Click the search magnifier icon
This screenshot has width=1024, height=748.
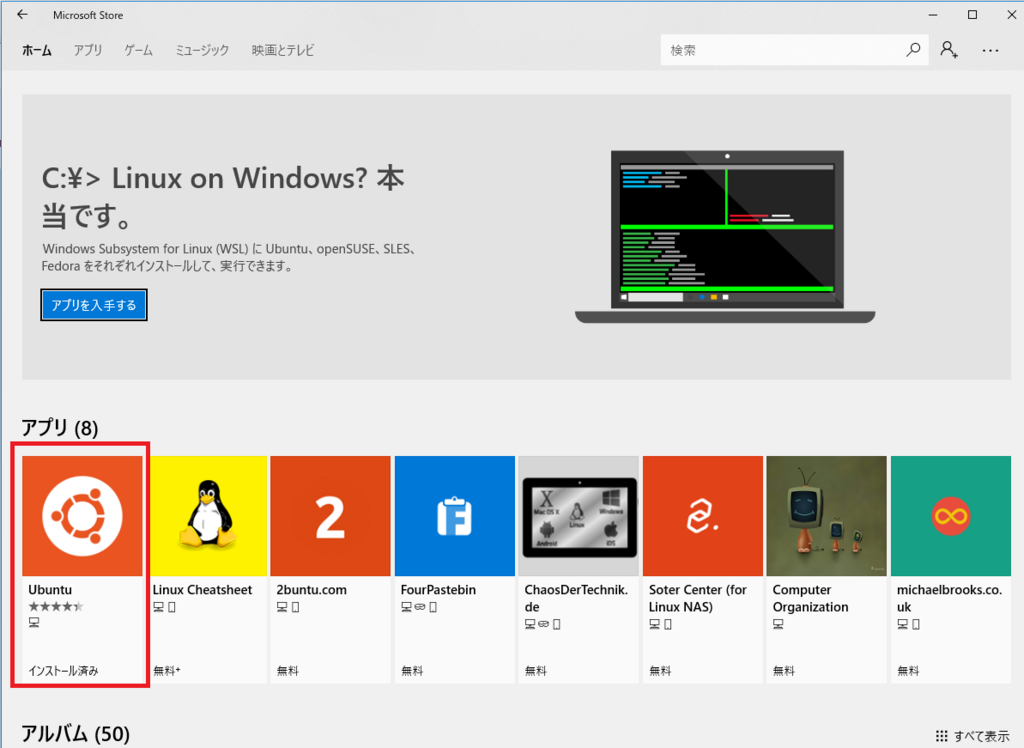click(913, 50)
